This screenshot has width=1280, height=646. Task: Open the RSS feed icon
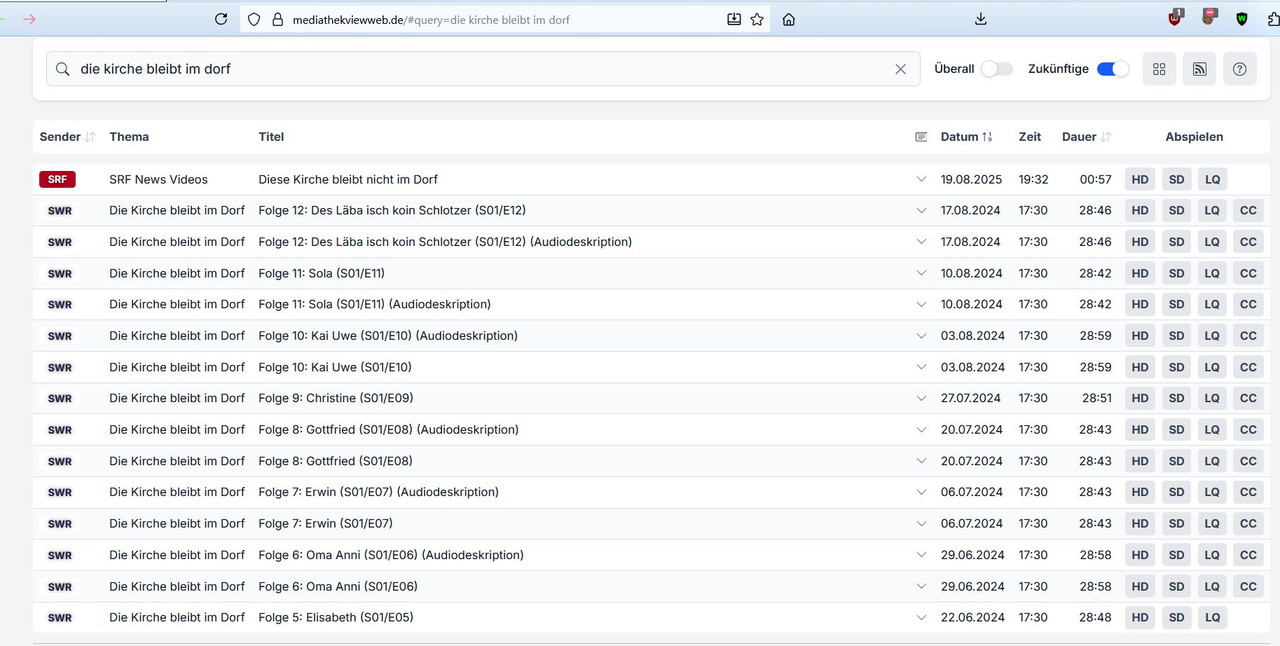pos(1199,69)
